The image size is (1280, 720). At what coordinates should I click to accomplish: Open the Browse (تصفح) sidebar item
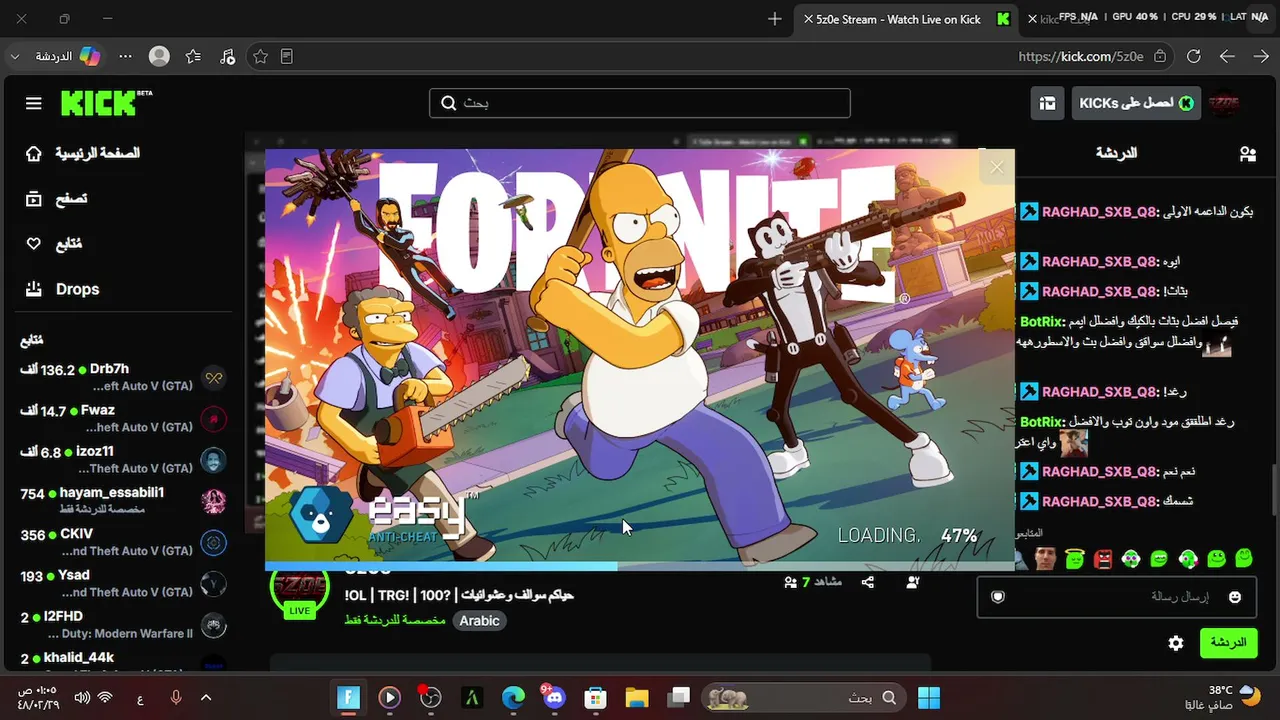56,199
